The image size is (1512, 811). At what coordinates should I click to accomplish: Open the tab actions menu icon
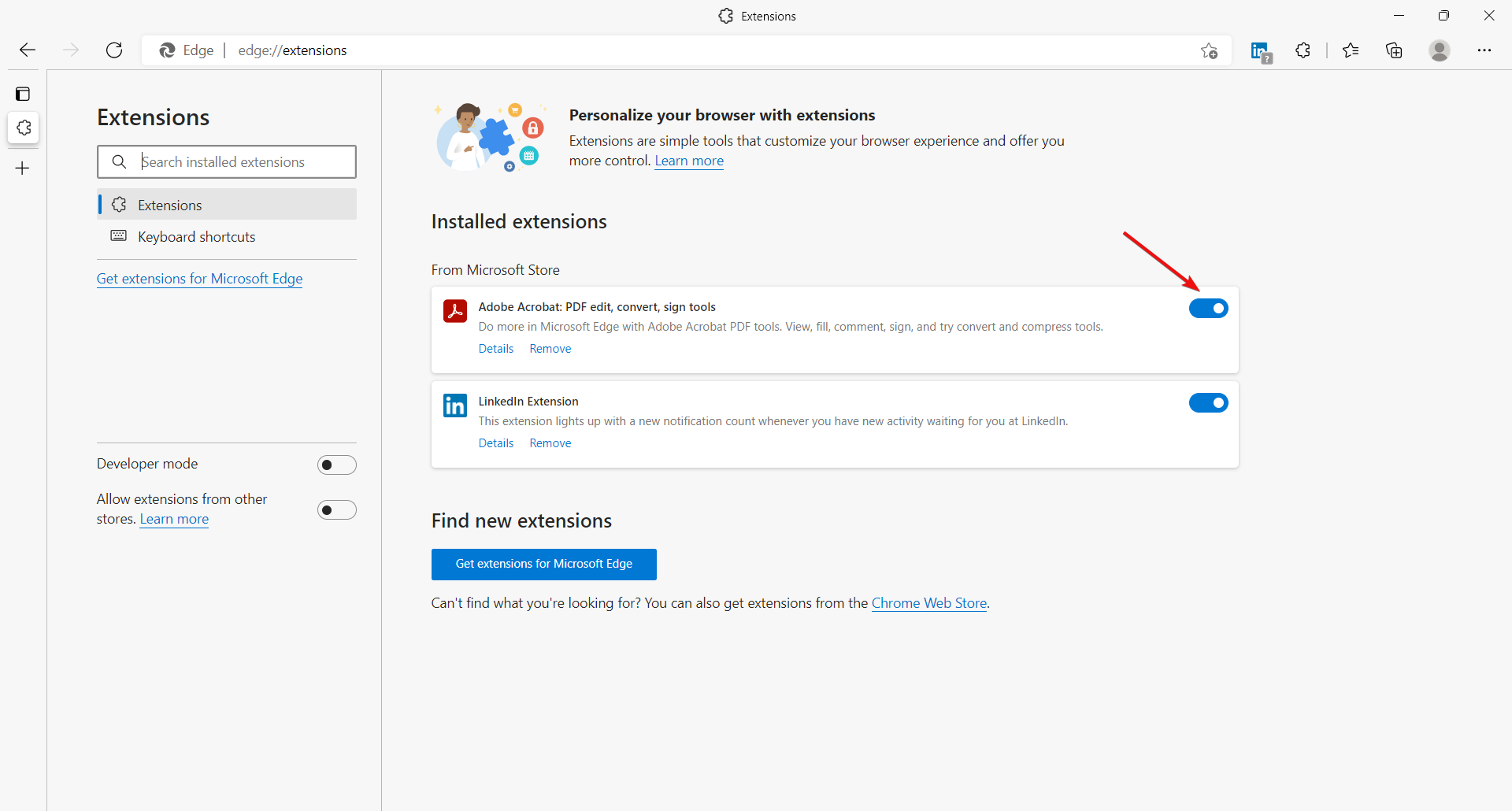23,94
